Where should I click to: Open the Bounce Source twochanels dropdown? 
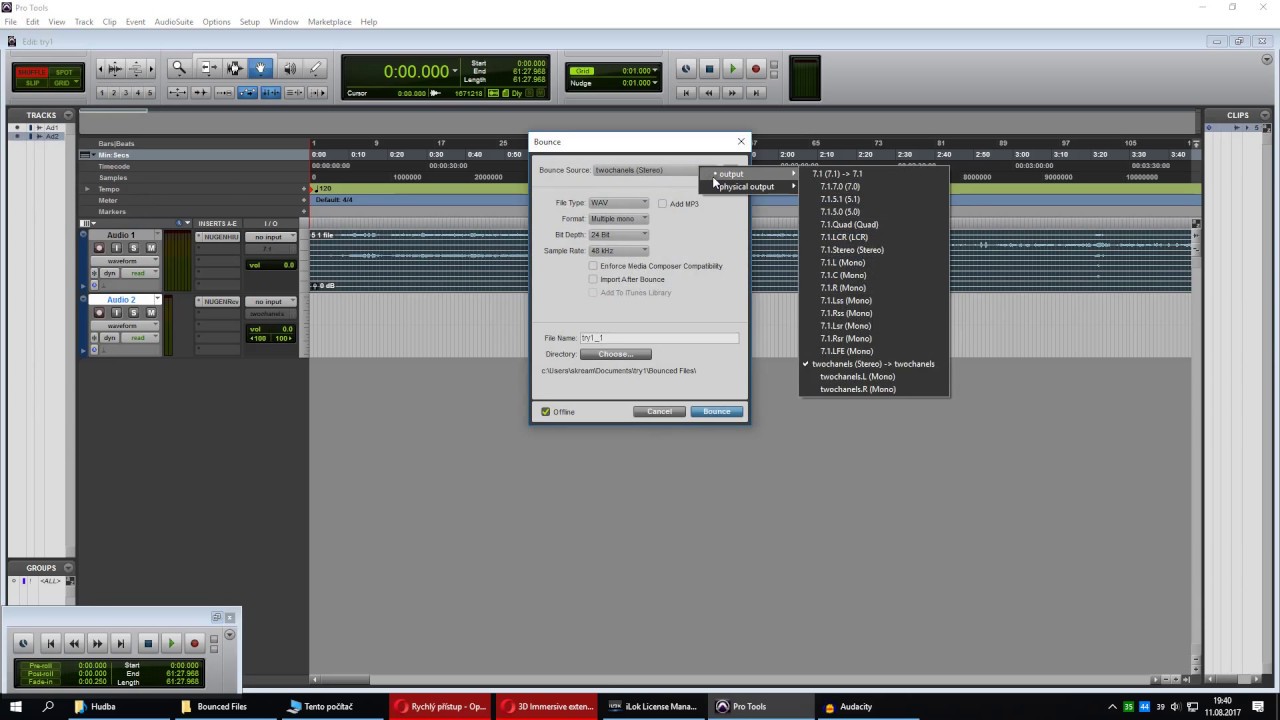point(647,170)
